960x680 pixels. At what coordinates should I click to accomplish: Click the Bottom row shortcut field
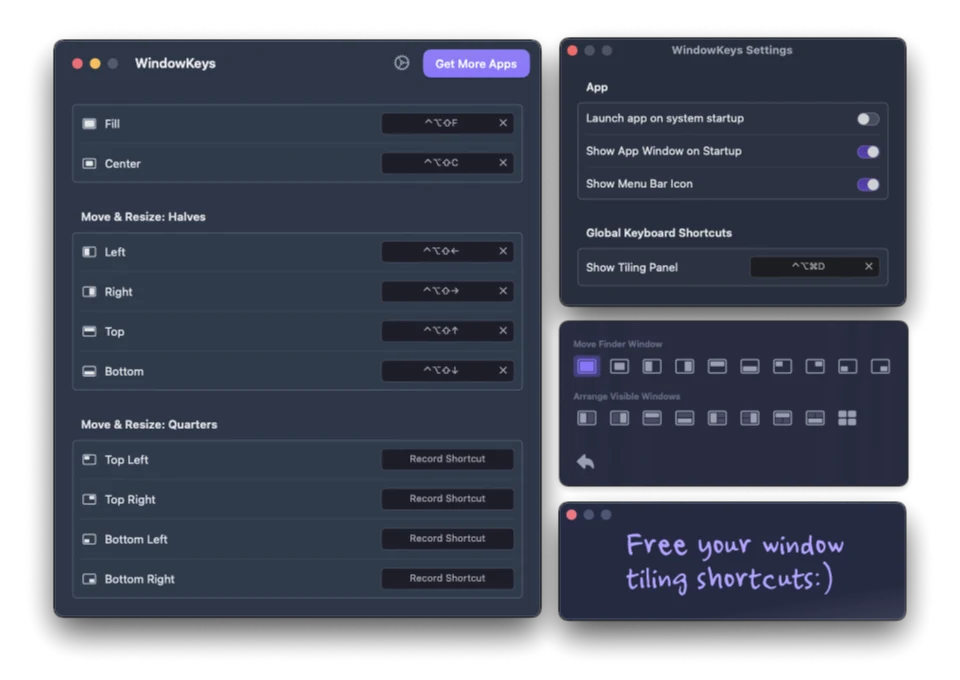click(x=447, y=370)
